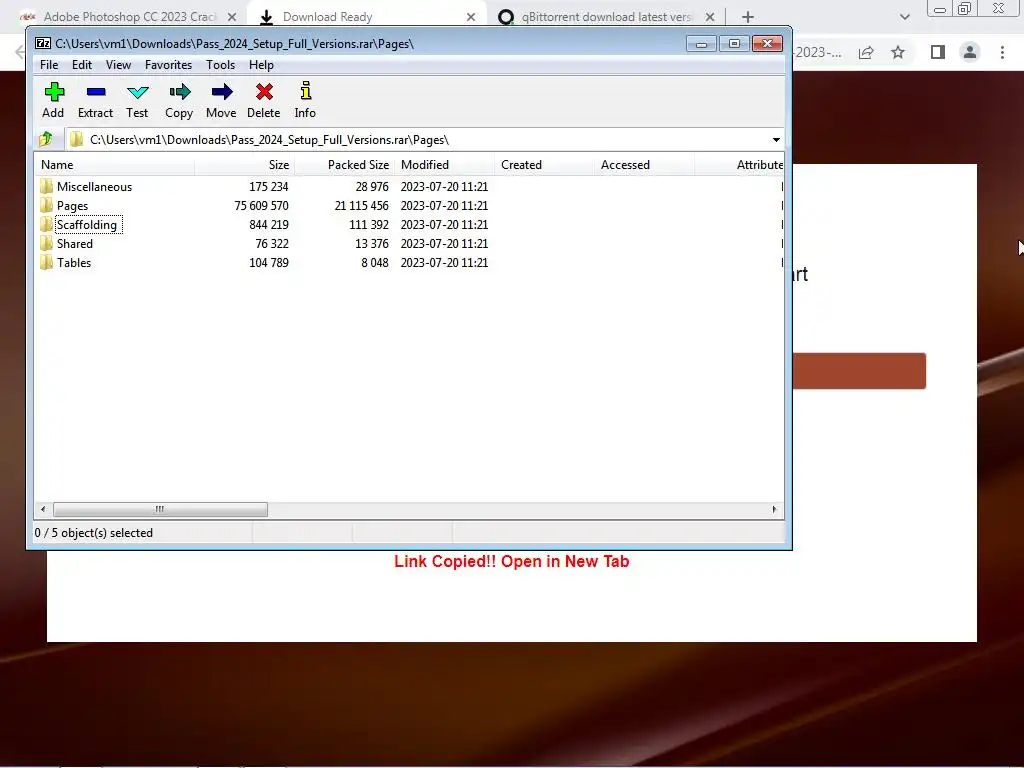Bookmark page with Chrome star icon

(898, 52)
